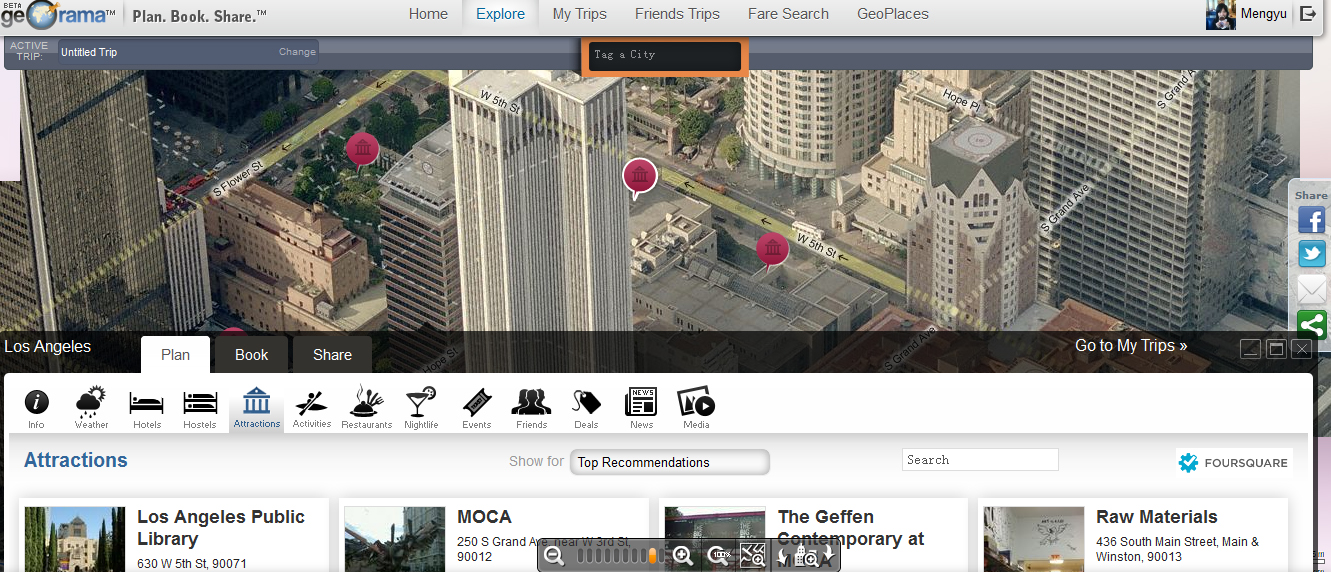
Task: Open the Hotels section icon
Action: [147, 408]
